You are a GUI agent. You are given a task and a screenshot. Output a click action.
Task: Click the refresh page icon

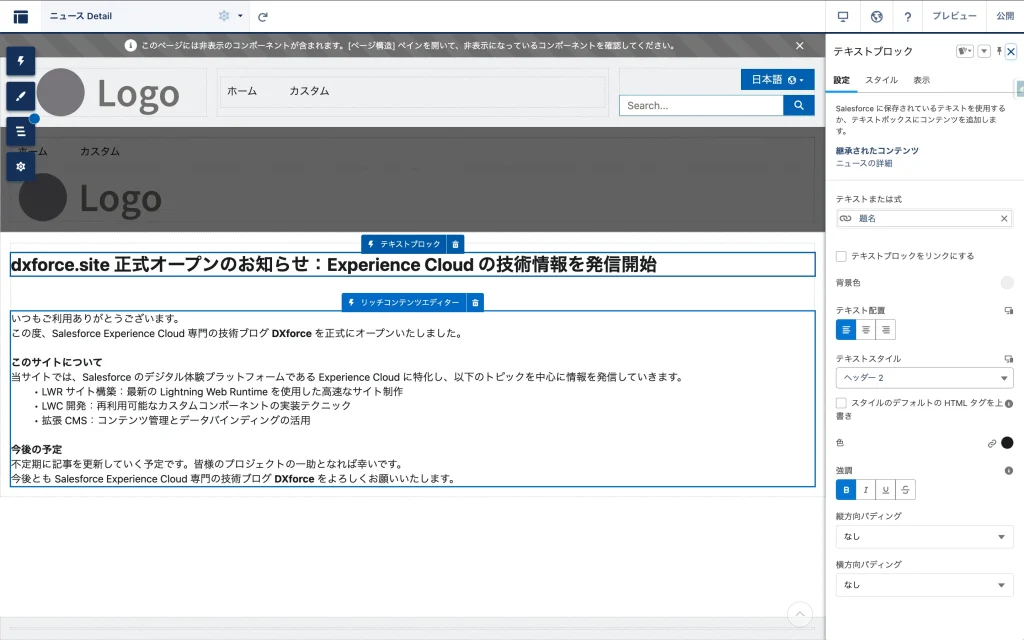[263, 16]
